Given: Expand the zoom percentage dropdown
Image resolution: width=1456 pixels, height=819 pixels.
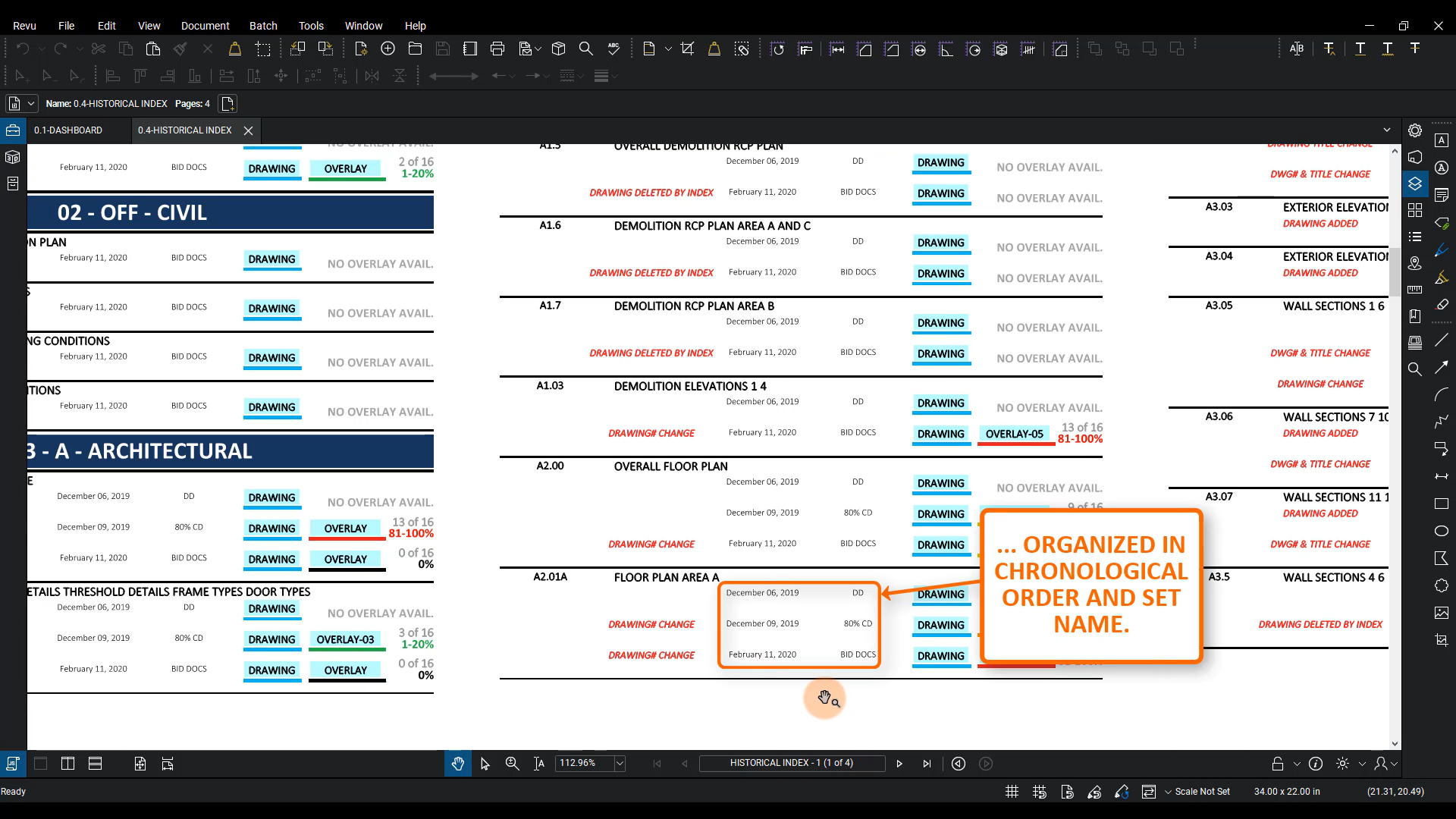Looking at the screenshot, I should 620,764.
